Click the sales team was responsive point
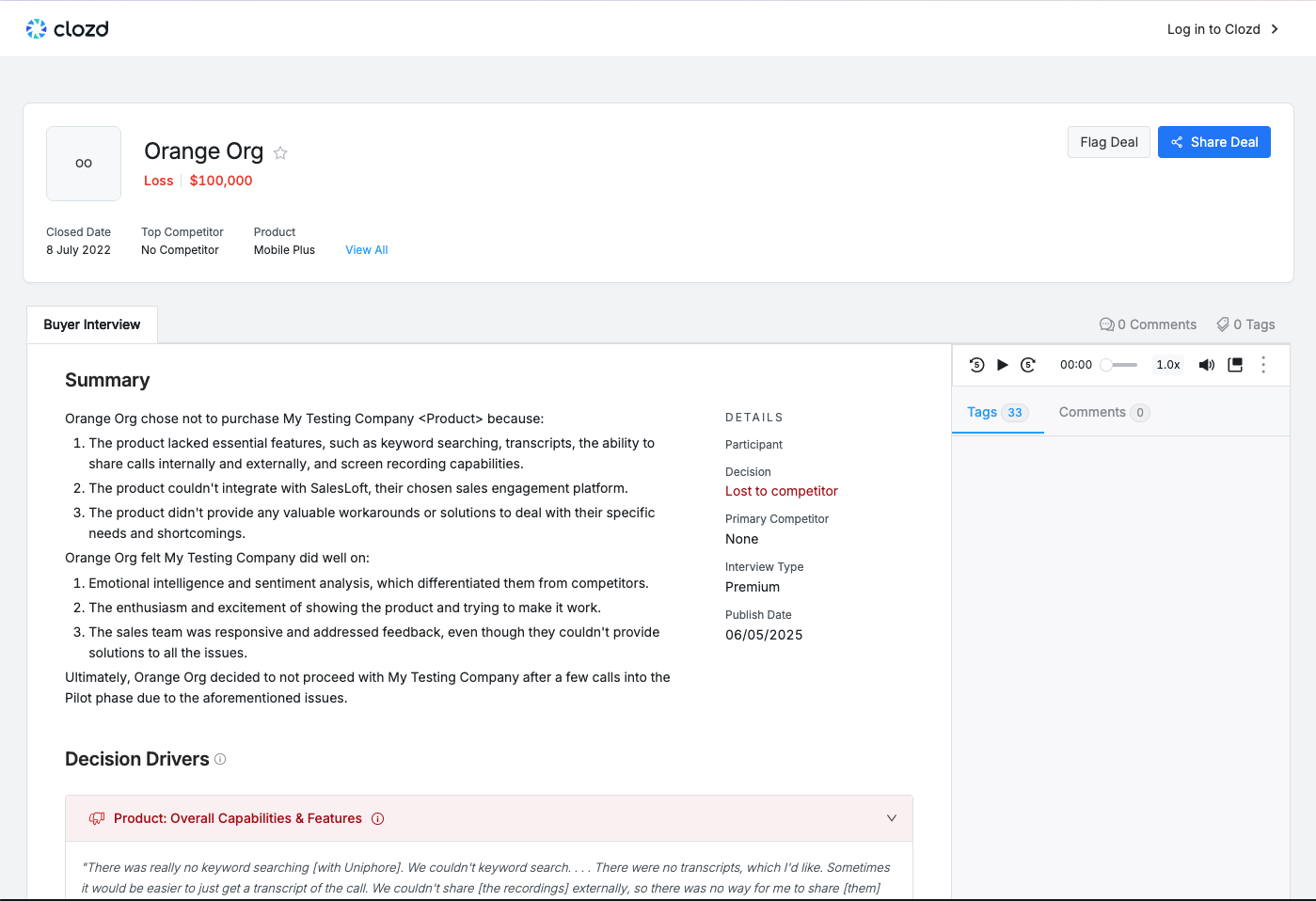Screen dimensions: 1316x901 point(374,642)
